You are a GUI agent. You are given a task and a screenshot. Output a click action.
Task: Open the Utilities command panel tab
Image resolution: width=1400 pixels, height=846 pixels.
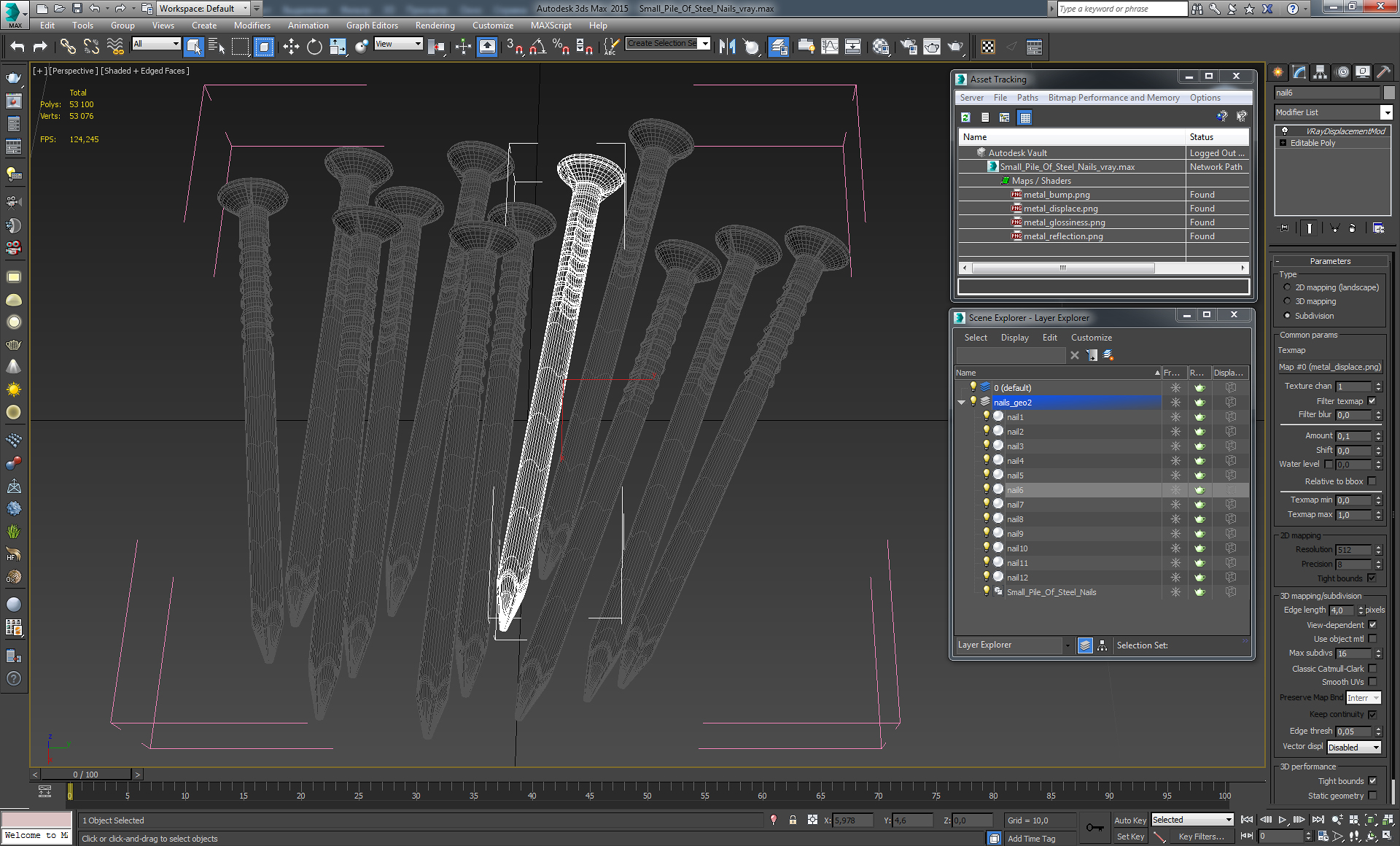coord(1383,71)
